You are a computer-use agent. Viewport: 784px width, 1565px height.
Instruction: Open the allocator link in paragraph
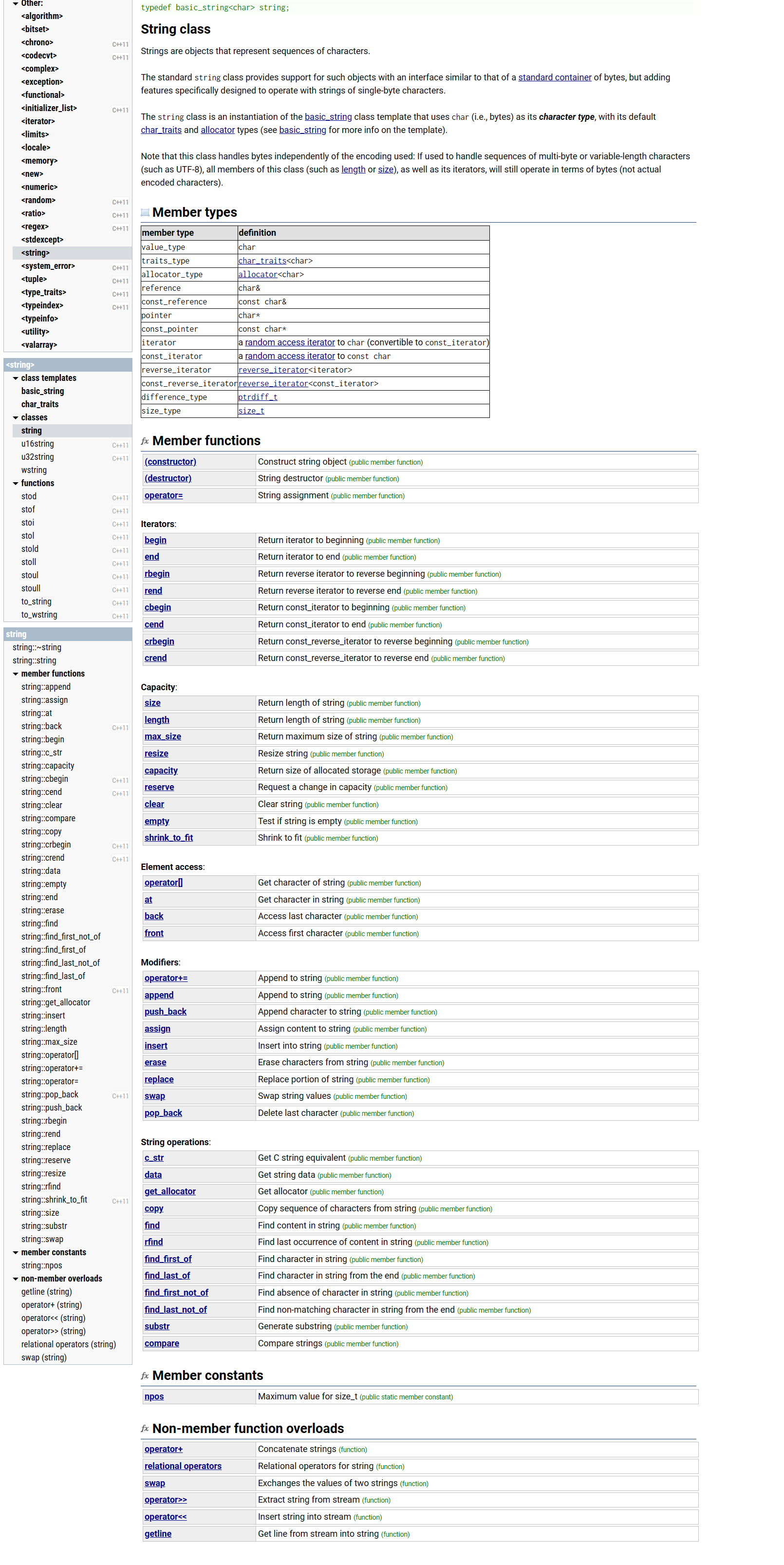click(217, 130)
